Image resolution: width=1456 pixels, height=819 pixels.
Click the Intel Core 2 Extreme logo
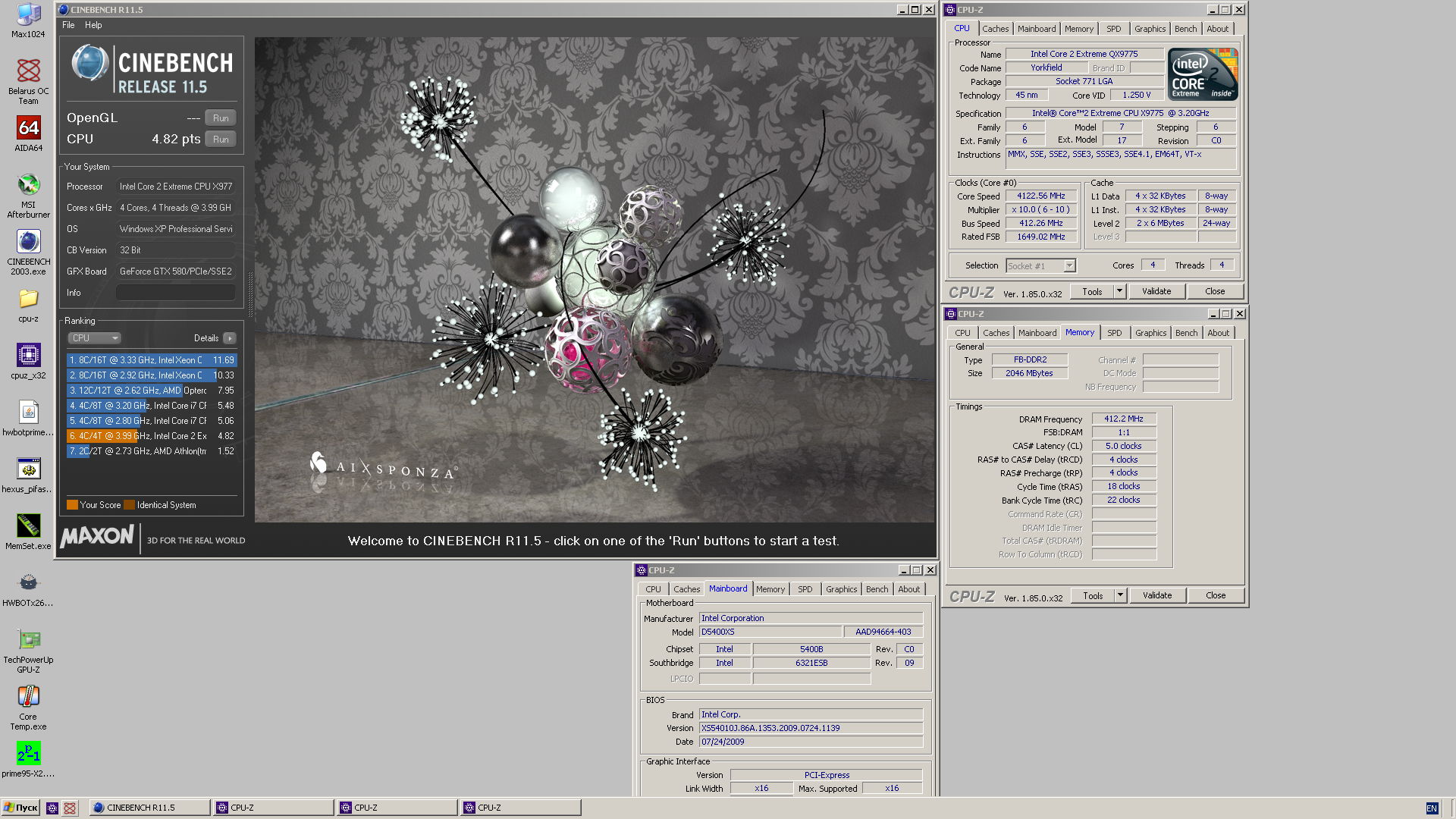pyautogui.click(x=1203, y=74)
